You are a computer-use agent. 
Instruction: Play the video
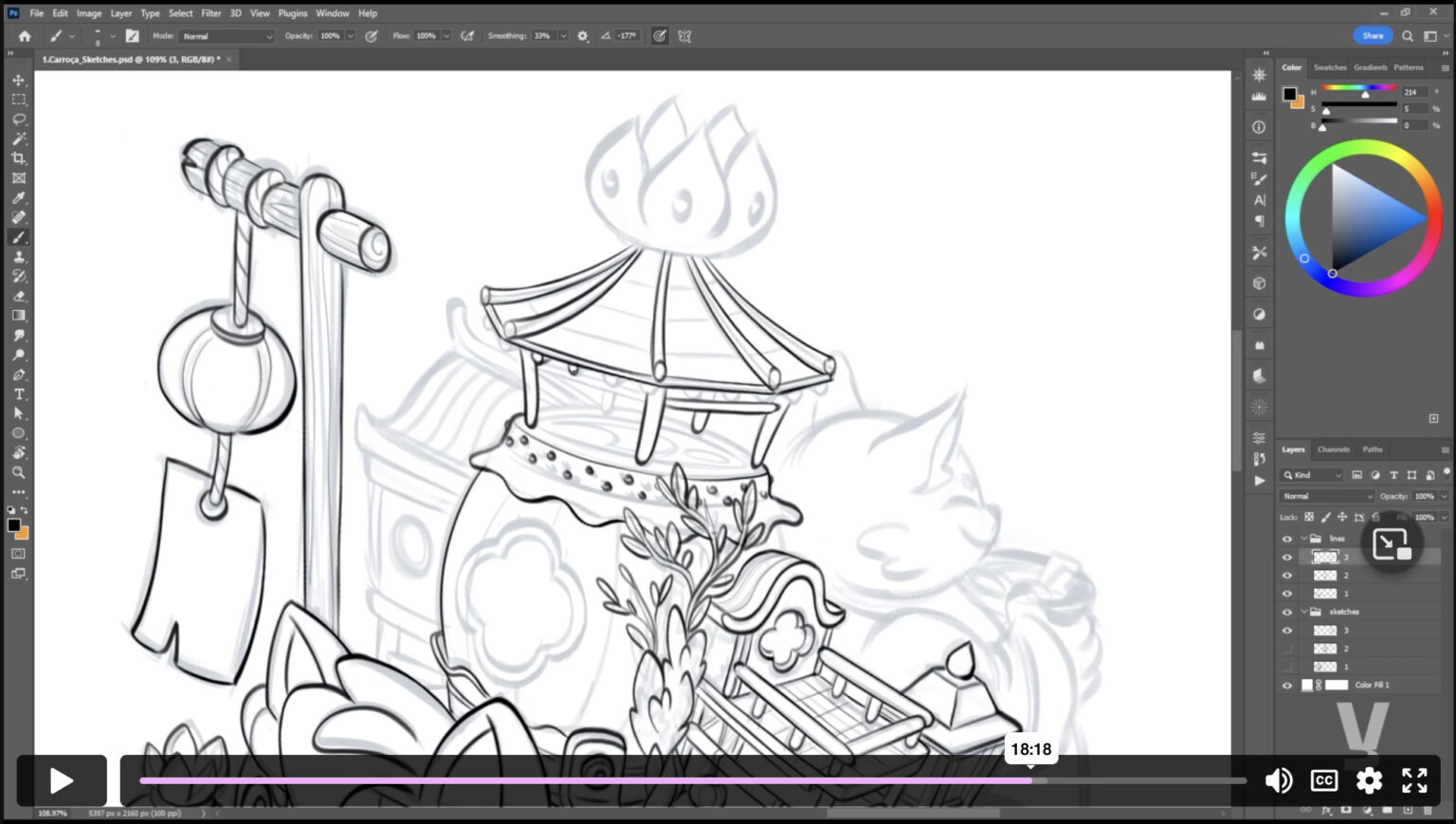(x=62, y=780)
